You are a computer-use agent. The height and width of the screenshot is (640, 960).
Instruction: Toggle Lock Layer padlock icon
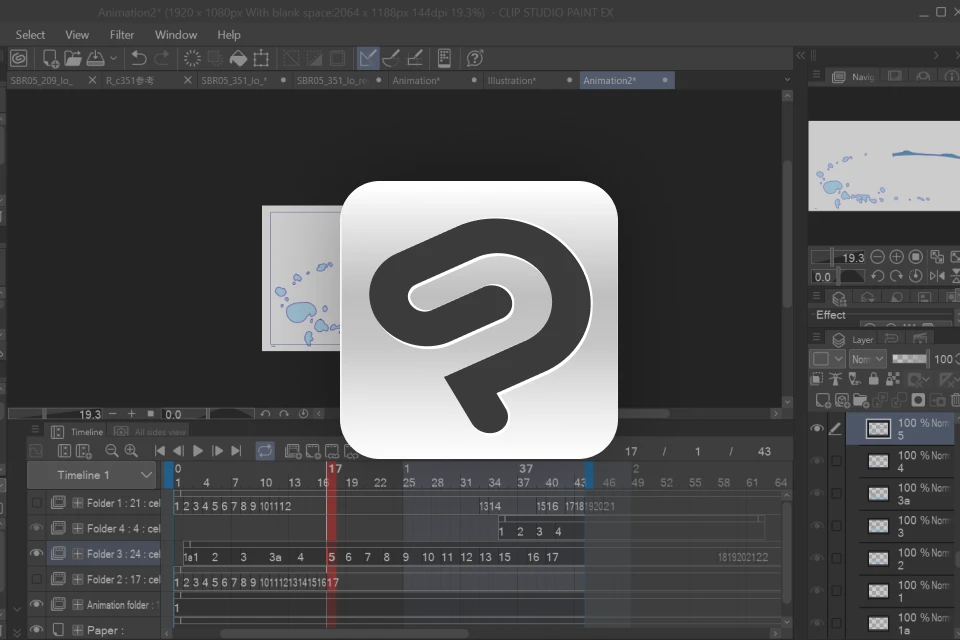point(874,379)
